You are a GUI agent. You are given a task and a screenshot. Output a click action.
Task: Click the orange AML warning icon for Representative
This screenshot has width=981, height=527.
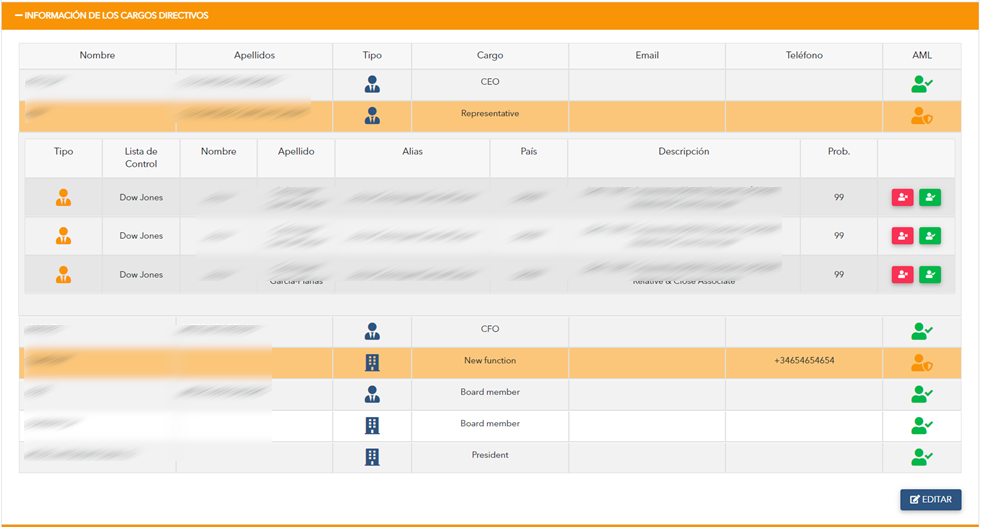[922, 116]
